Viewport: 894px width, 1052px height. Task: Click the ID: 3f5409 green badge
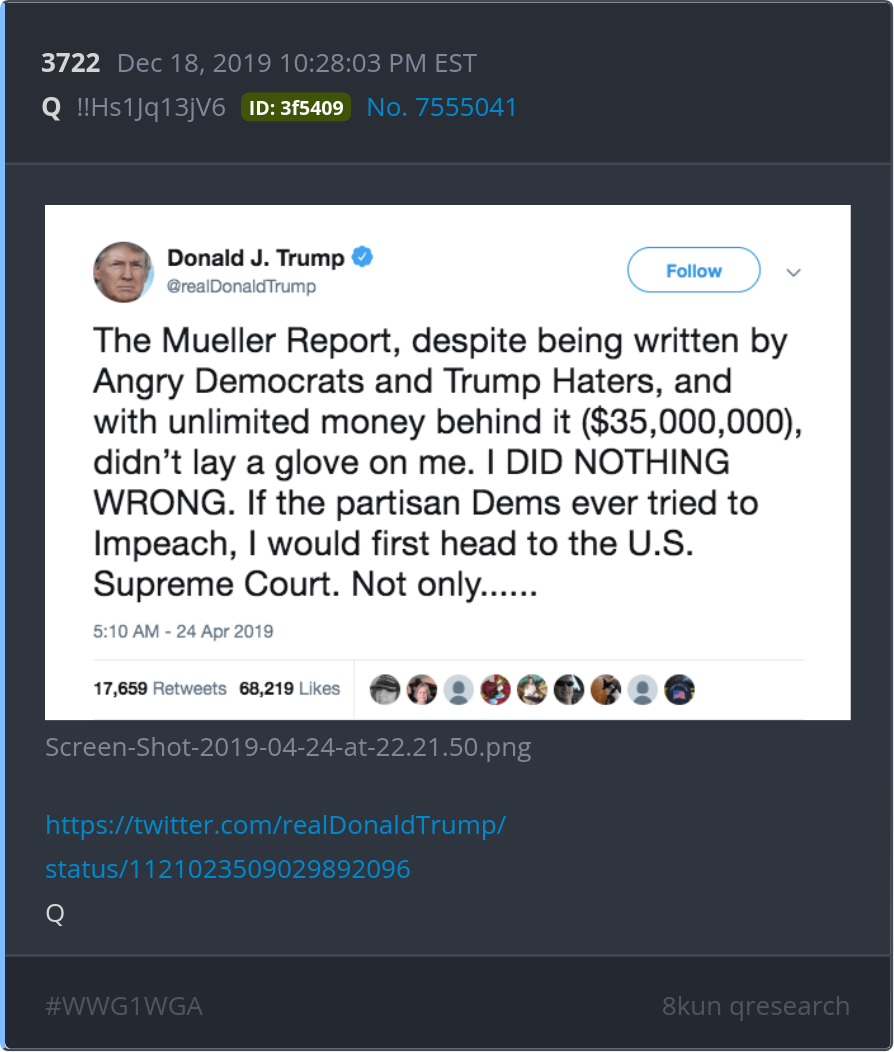coord(296,107)
